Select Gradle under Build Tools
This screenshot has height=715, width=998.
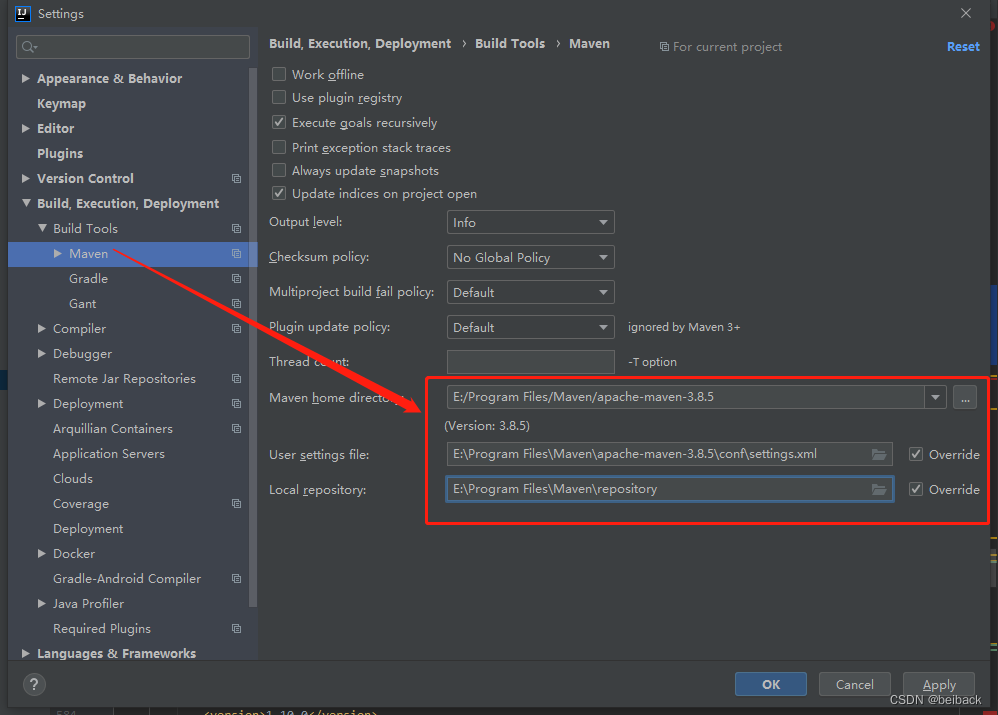[88, 279]
